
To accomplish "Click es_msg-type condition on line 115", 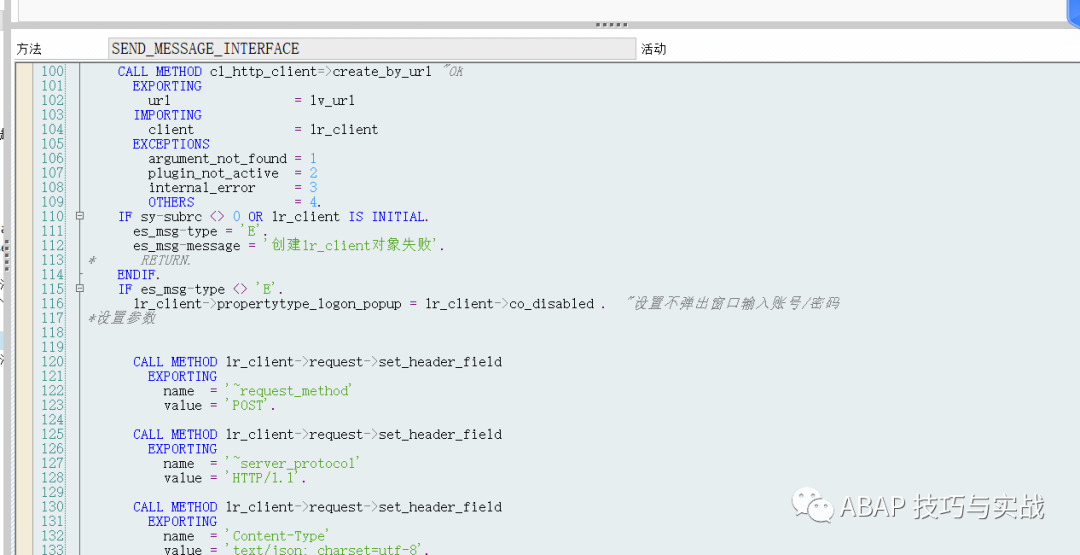I will tap(183, 289).
